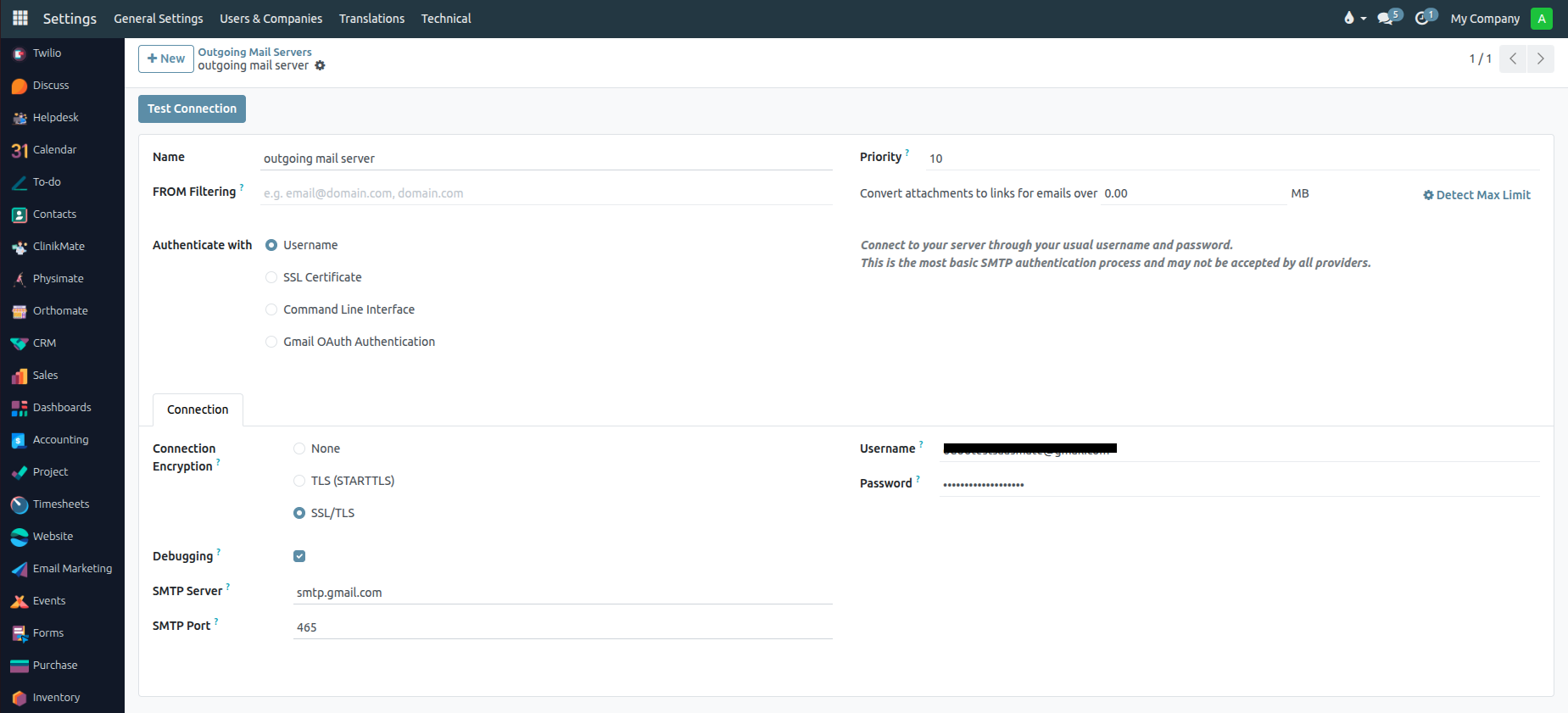This screenshot has width=1568, height=713.
Task: Uncheck the Debugging checkbox
Action: [x=299, y=556]
